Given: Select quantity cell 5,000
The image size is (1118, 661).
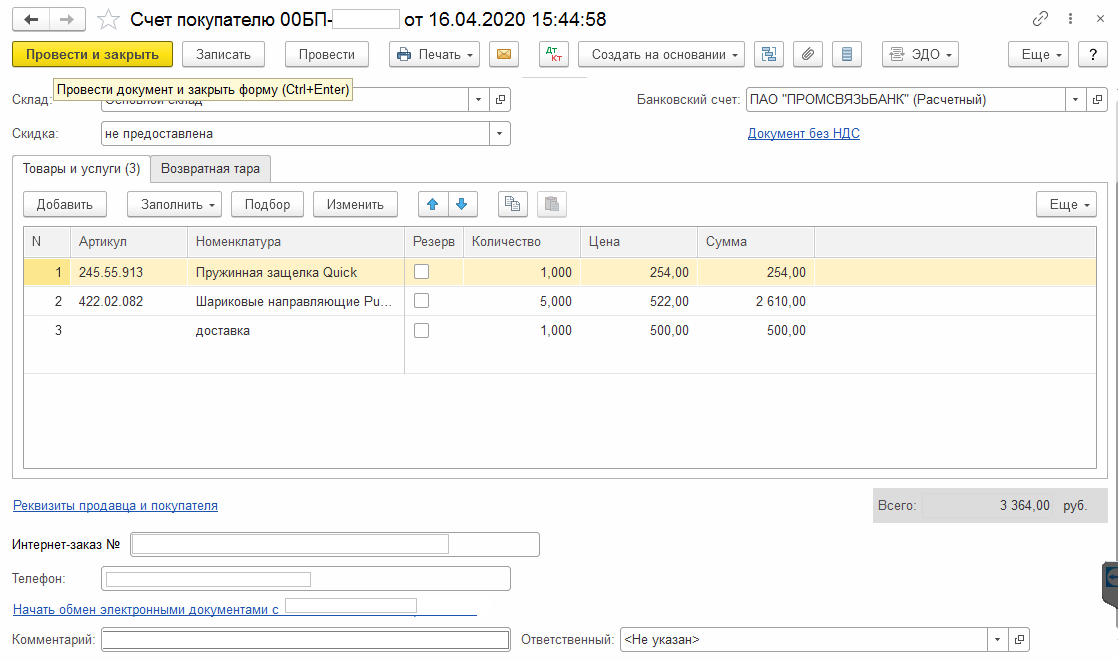Looking at the screenshot, I should click(521, 302).
